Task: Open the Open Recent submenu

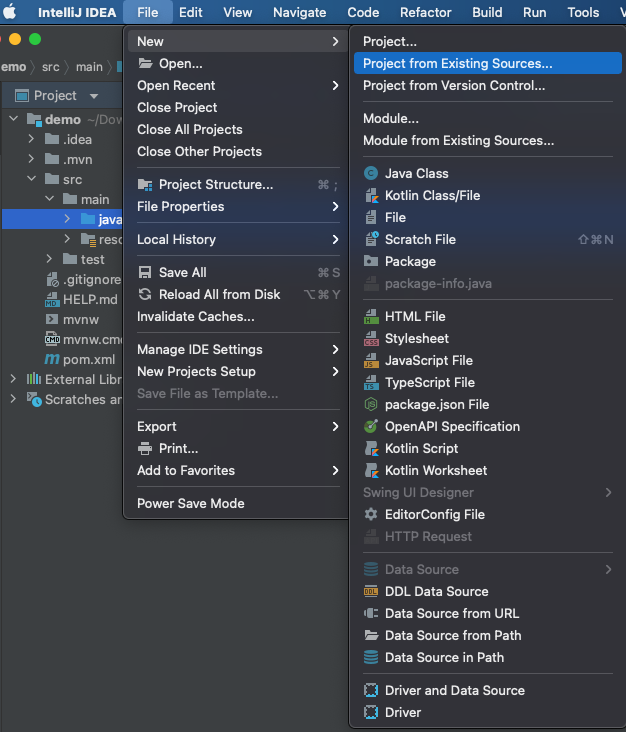Action: pyautogui.click(x=238, y=85)
